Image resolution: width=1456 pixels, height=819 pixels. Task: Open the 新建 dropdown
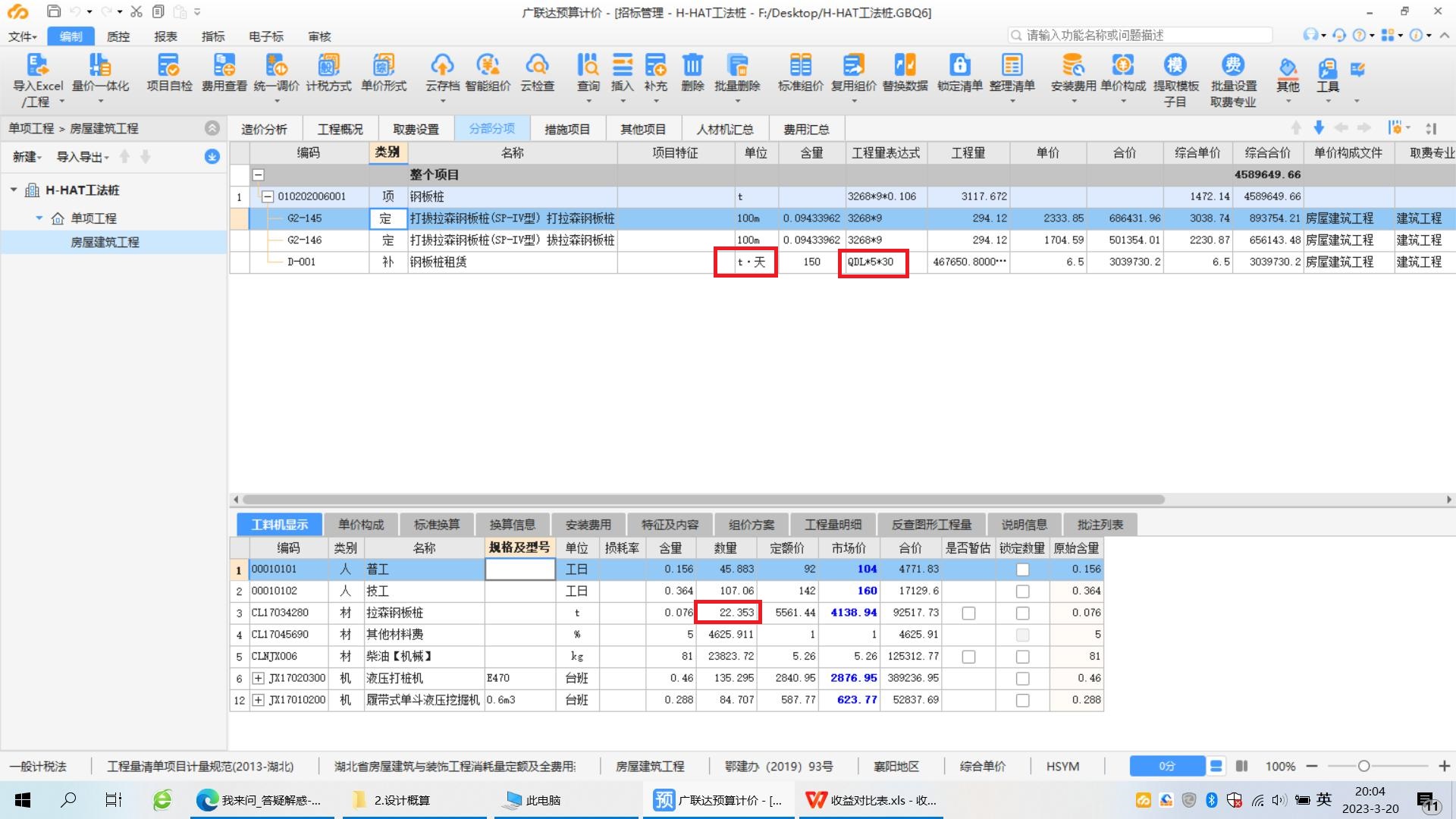click(x=27, y=157)
